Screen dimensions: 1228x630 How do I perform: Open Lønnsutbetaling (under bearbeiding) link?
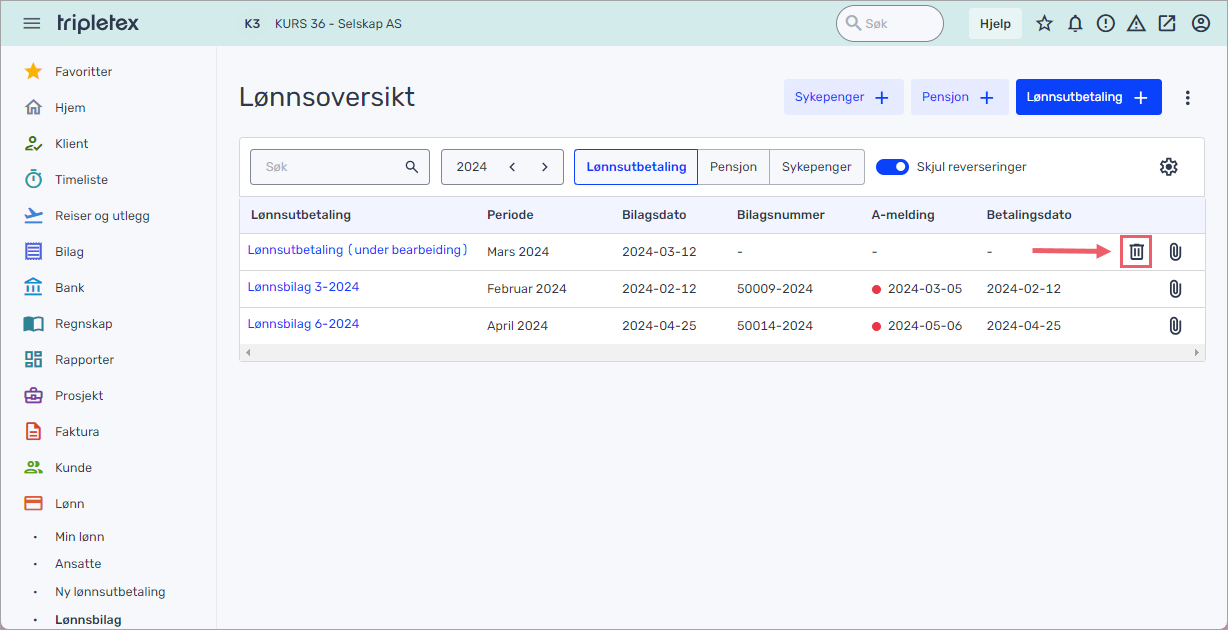tap(358, 250)
